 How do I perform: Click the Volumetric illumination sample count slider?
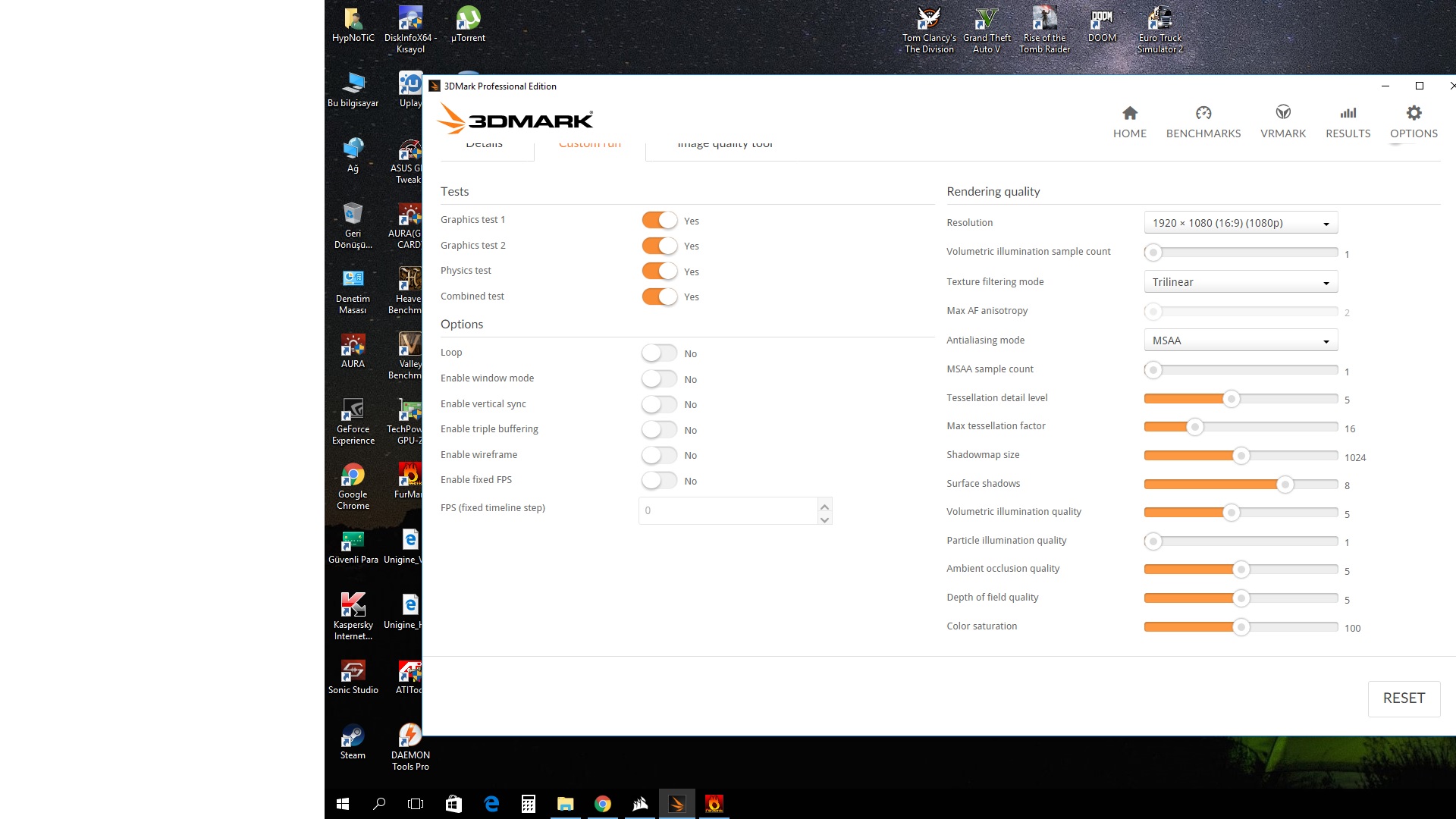click(1241, 252)
